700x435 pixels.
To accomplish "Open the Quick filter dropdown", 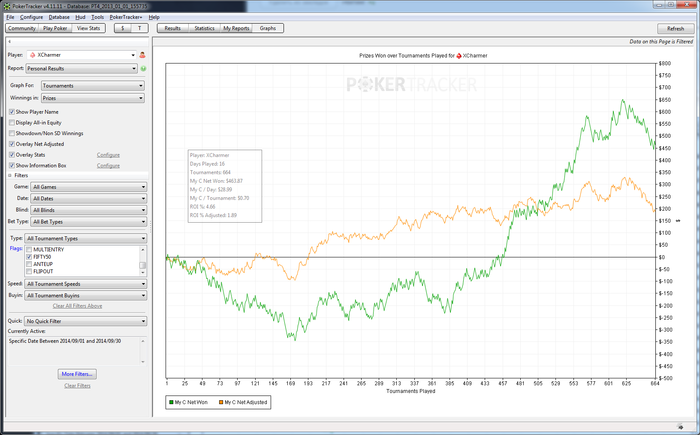I will pos(85,321).
